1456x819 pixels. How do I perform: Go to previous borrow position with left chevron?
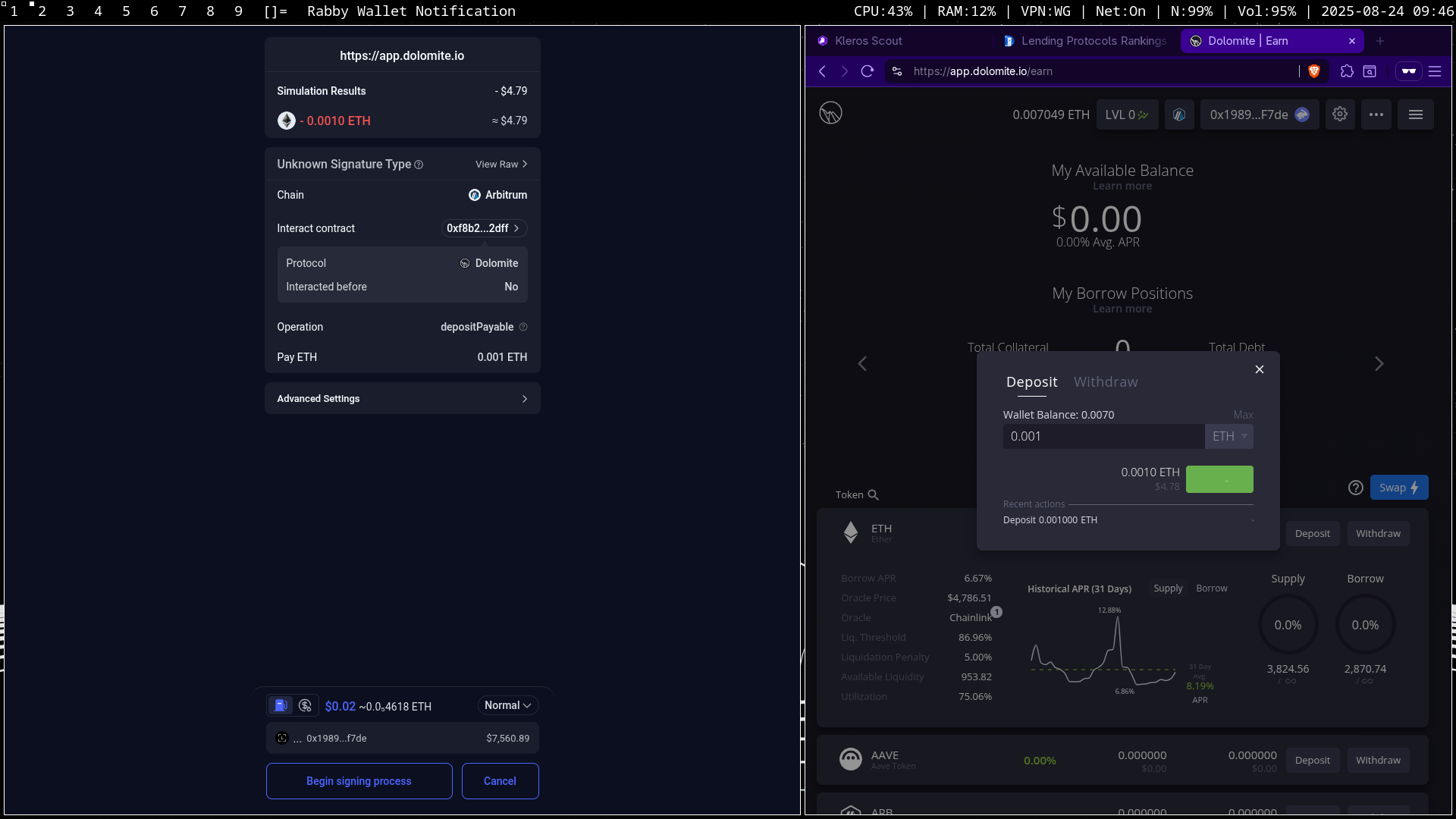(x=862, y=364)
